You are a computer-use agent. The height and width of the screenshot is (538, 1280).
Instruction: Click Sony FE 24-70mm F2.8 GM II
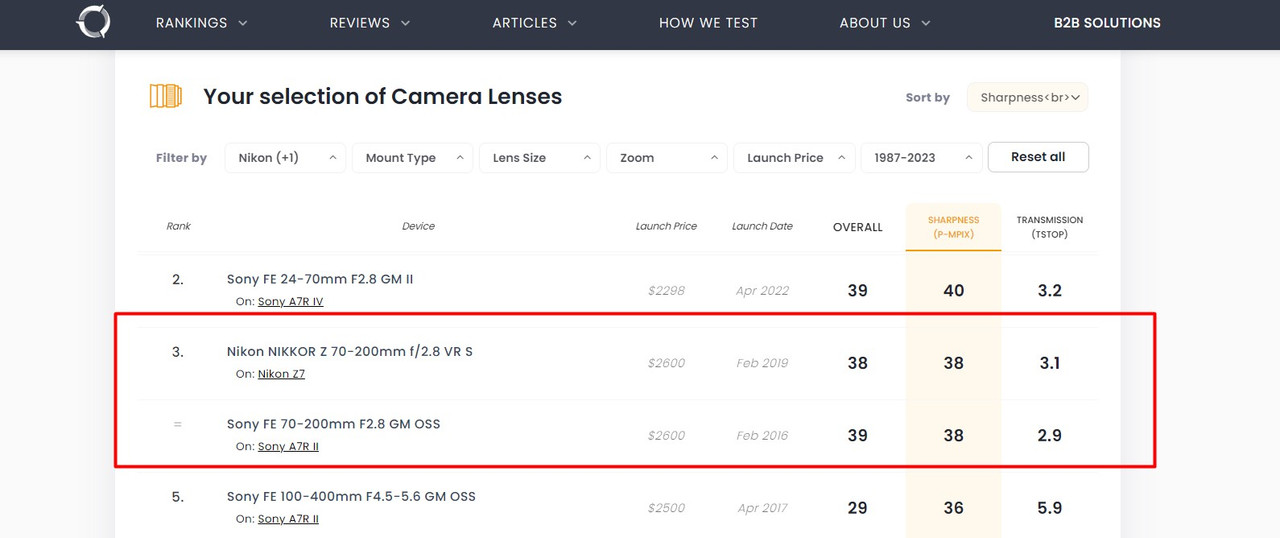click(320, 279)
